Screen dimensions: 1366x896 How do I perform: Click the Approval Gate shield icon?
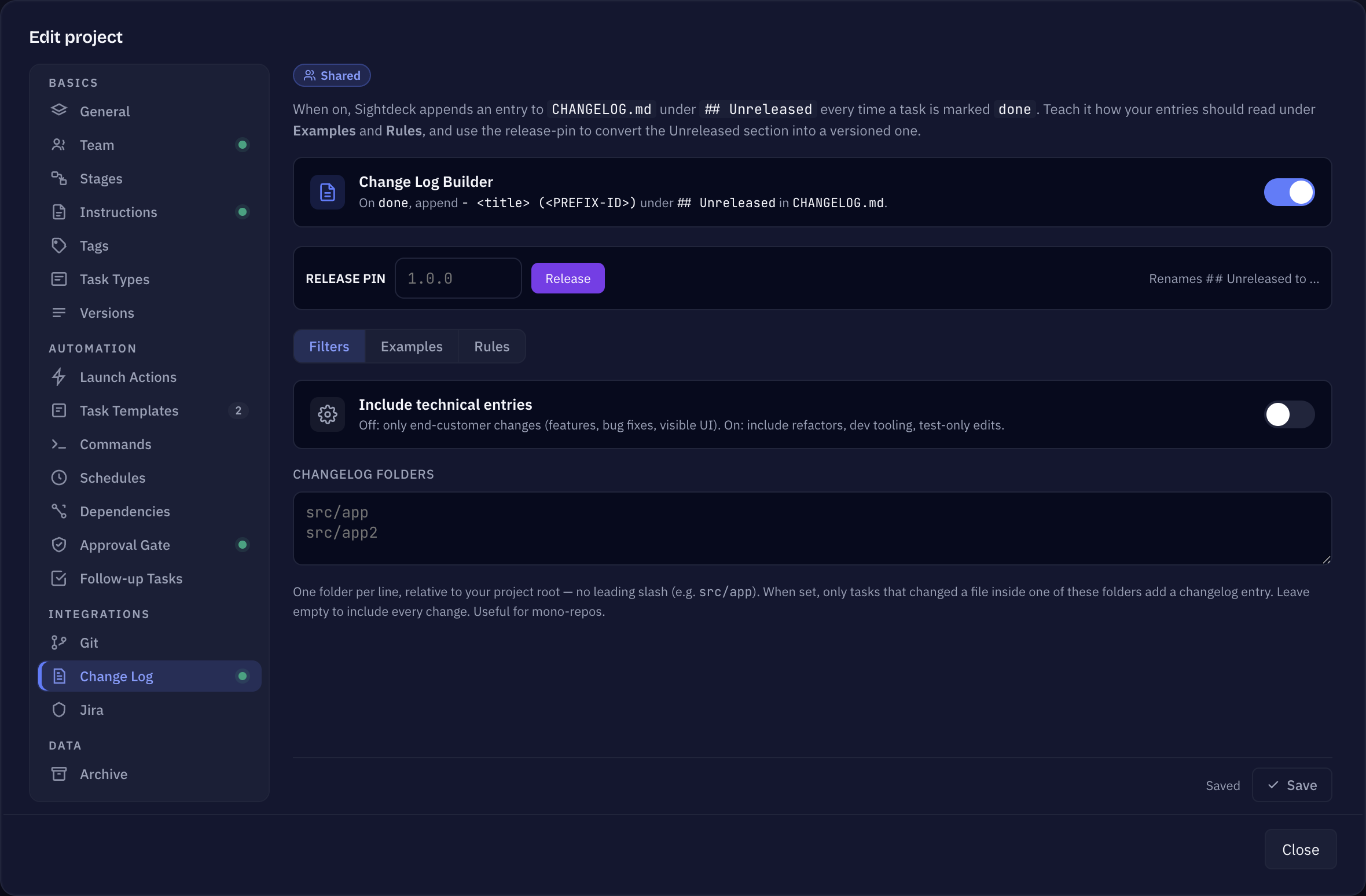point(59,545)
